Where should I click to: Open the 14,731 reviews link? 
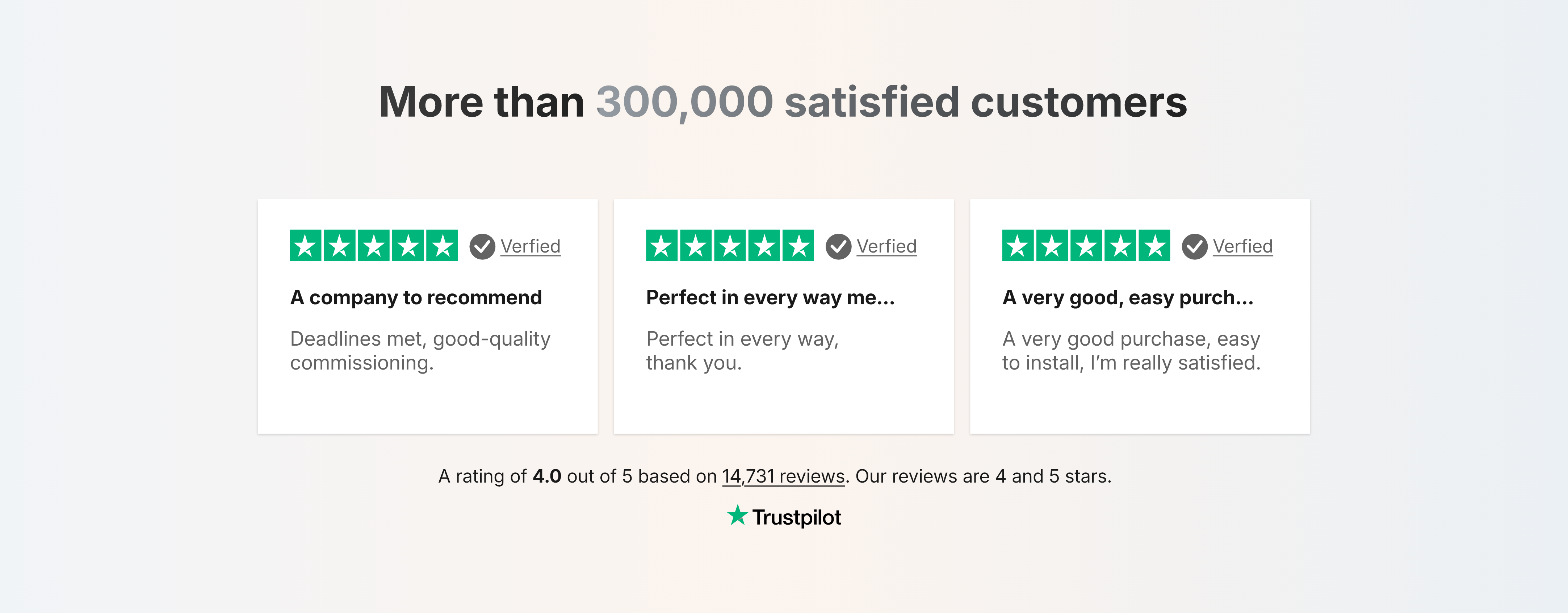(x=783, y=476)
